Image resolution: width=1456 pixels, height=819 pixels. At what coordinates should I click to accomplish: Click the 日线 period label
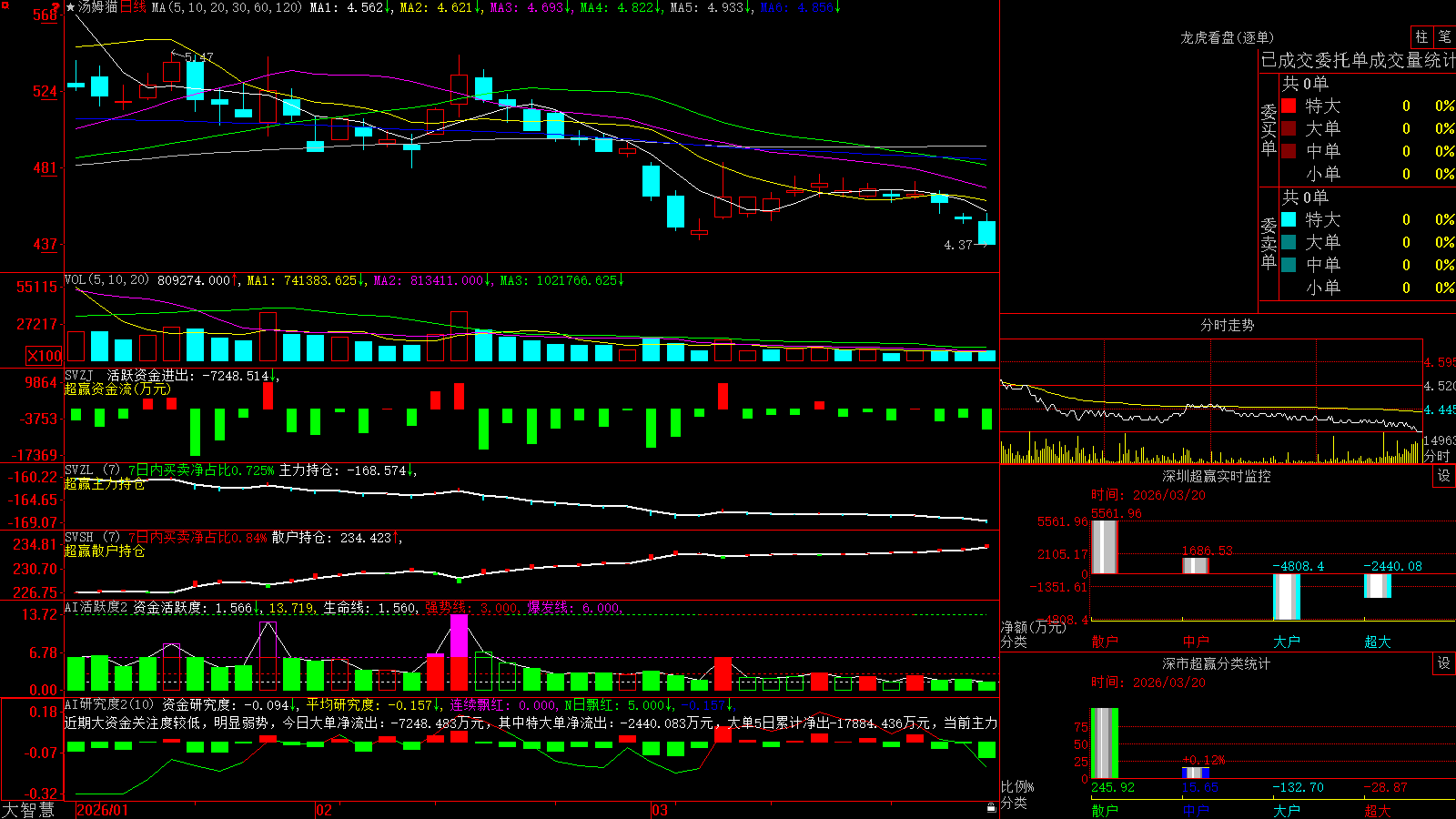point(133,7)
